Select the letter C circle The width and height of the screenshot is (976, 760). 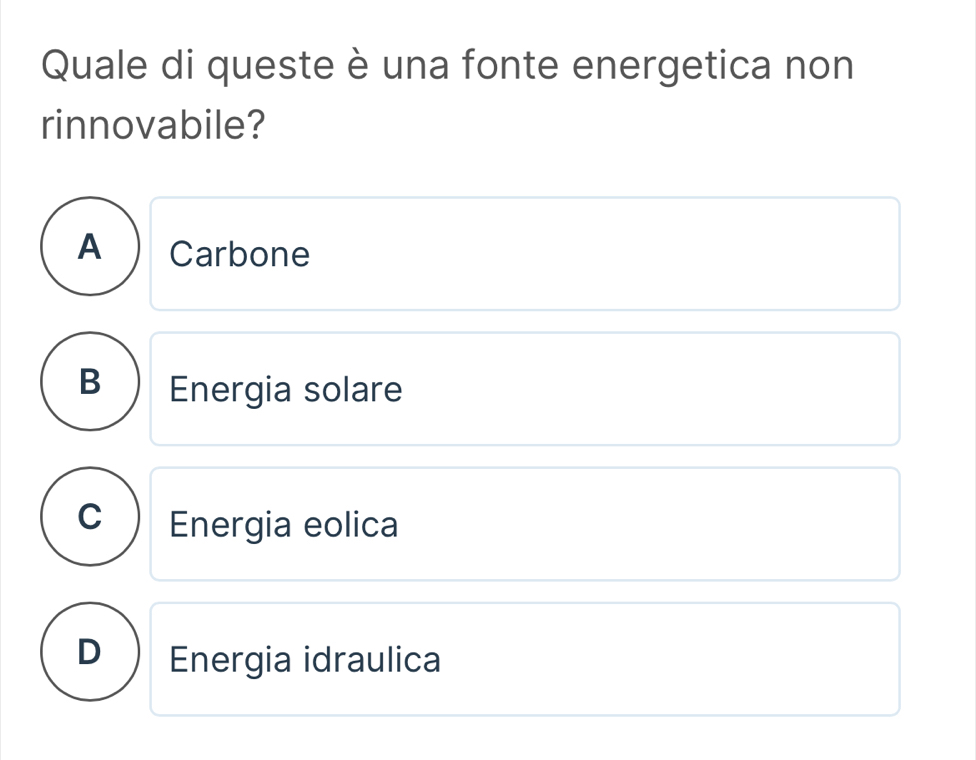[91, 516]
